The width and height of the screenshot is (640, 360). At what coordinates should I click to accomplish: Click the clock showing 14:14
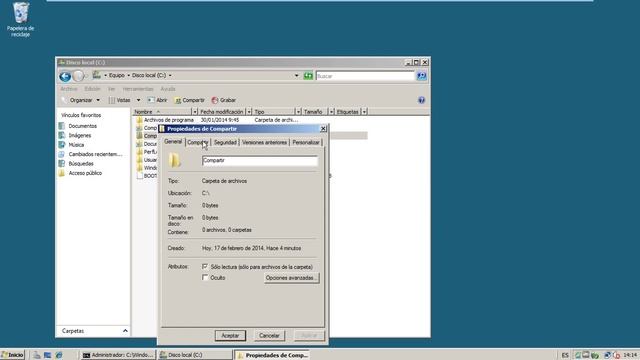click(x=630, y=355)
